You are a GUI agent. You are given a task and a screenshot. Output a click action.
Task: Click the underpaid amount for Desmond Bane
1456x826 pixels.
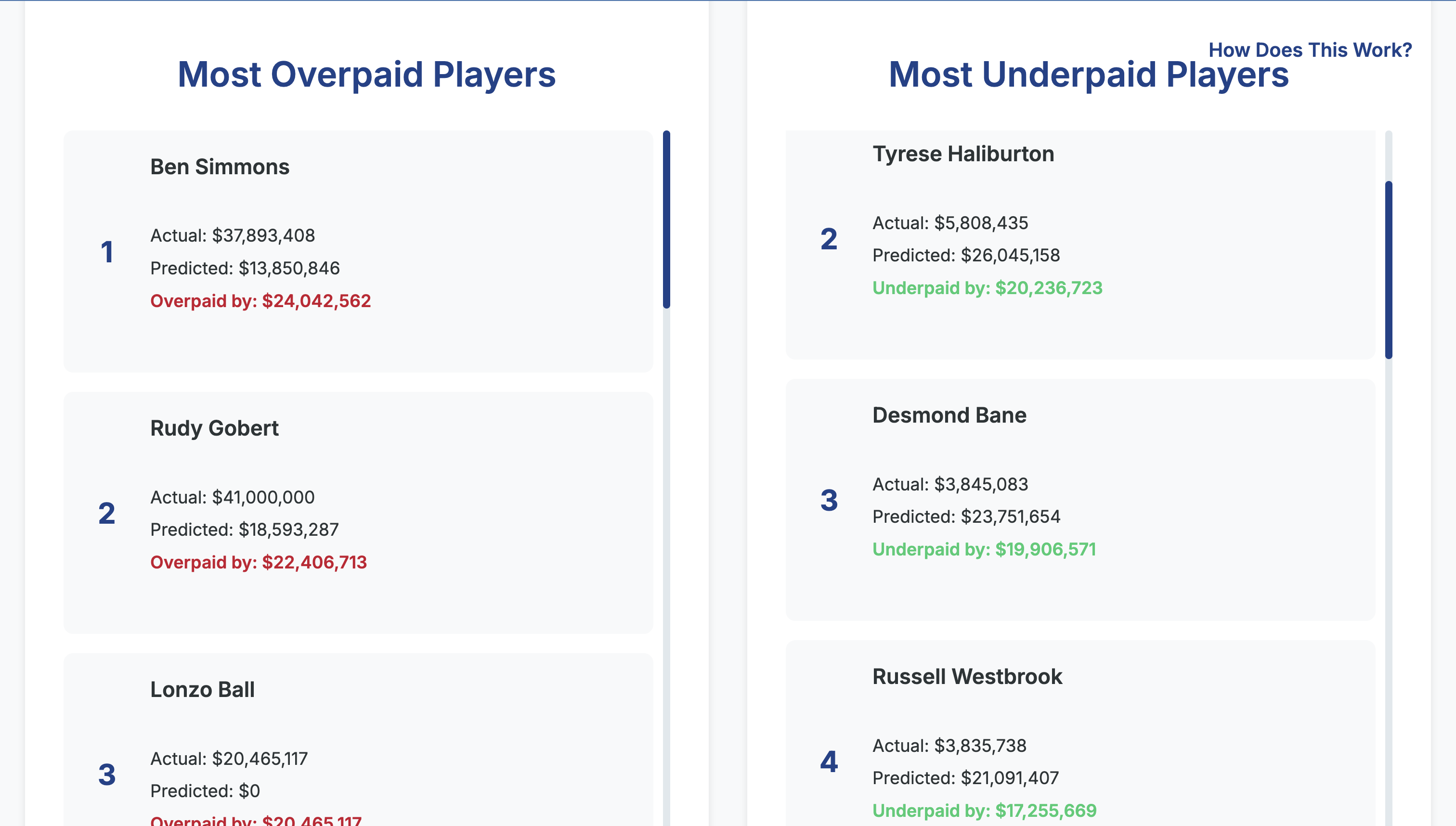pyautogui.click(x=985, y=549)
